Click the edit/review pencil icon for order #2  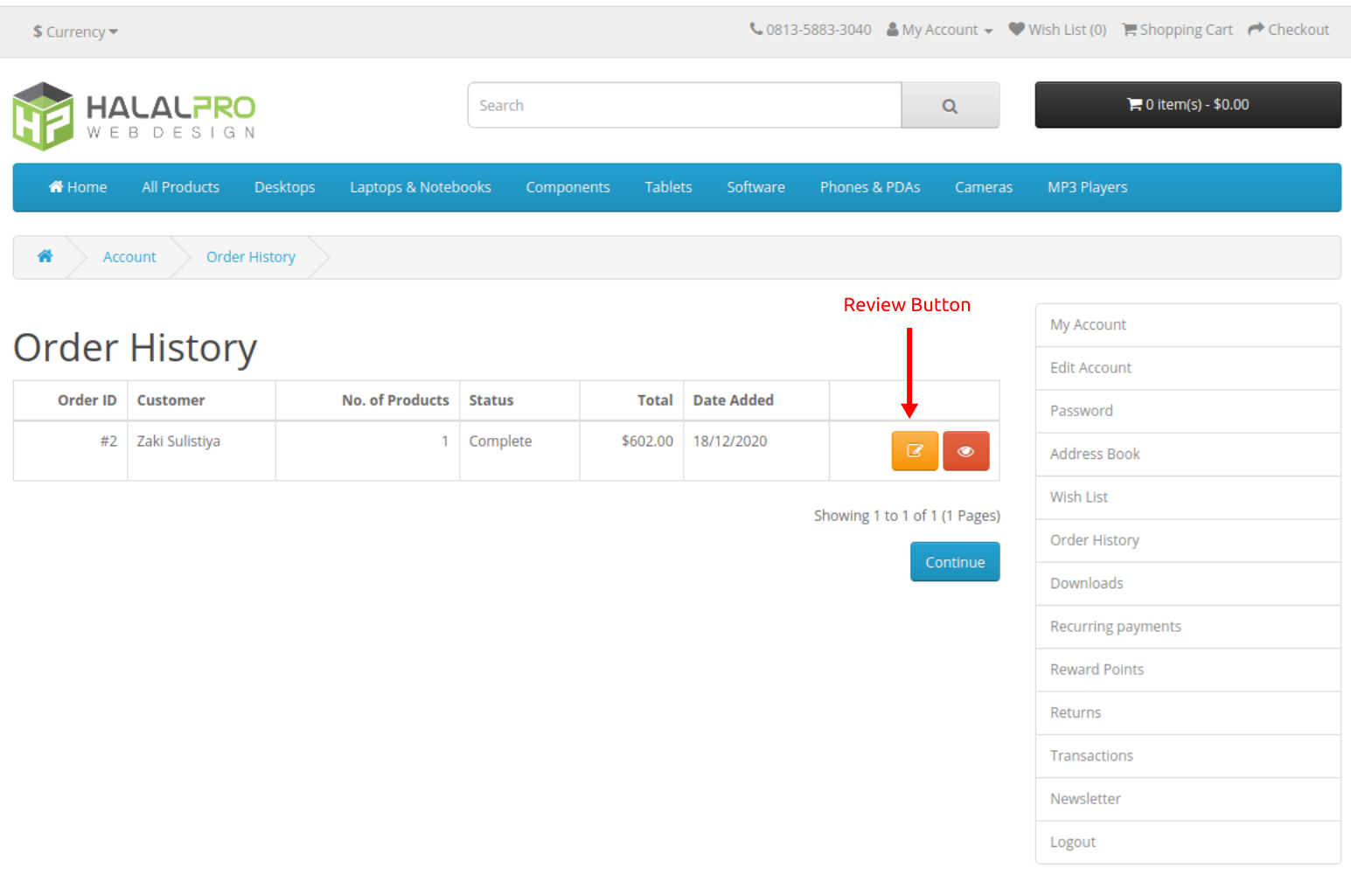pos(914,450)
